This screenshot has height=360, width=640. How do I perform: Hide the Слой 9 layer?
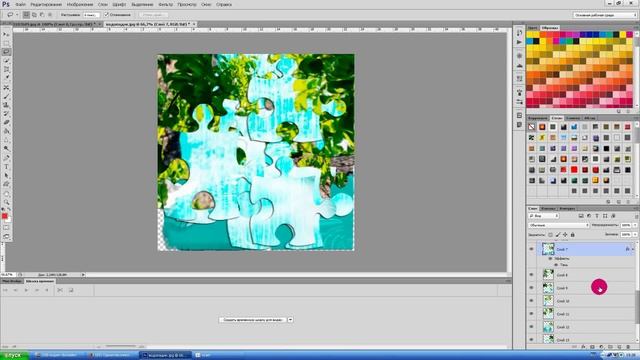531,288
